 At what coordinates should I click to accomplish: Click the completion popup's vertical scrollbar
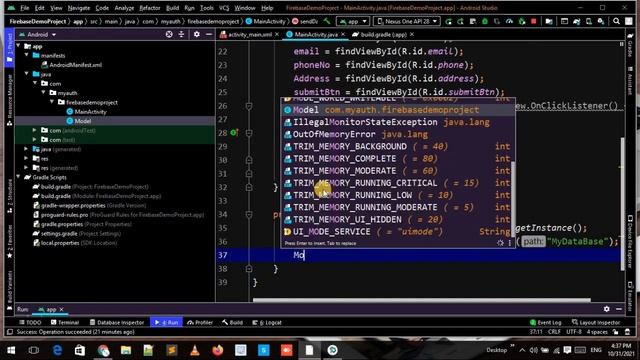[x=513, y=198]
